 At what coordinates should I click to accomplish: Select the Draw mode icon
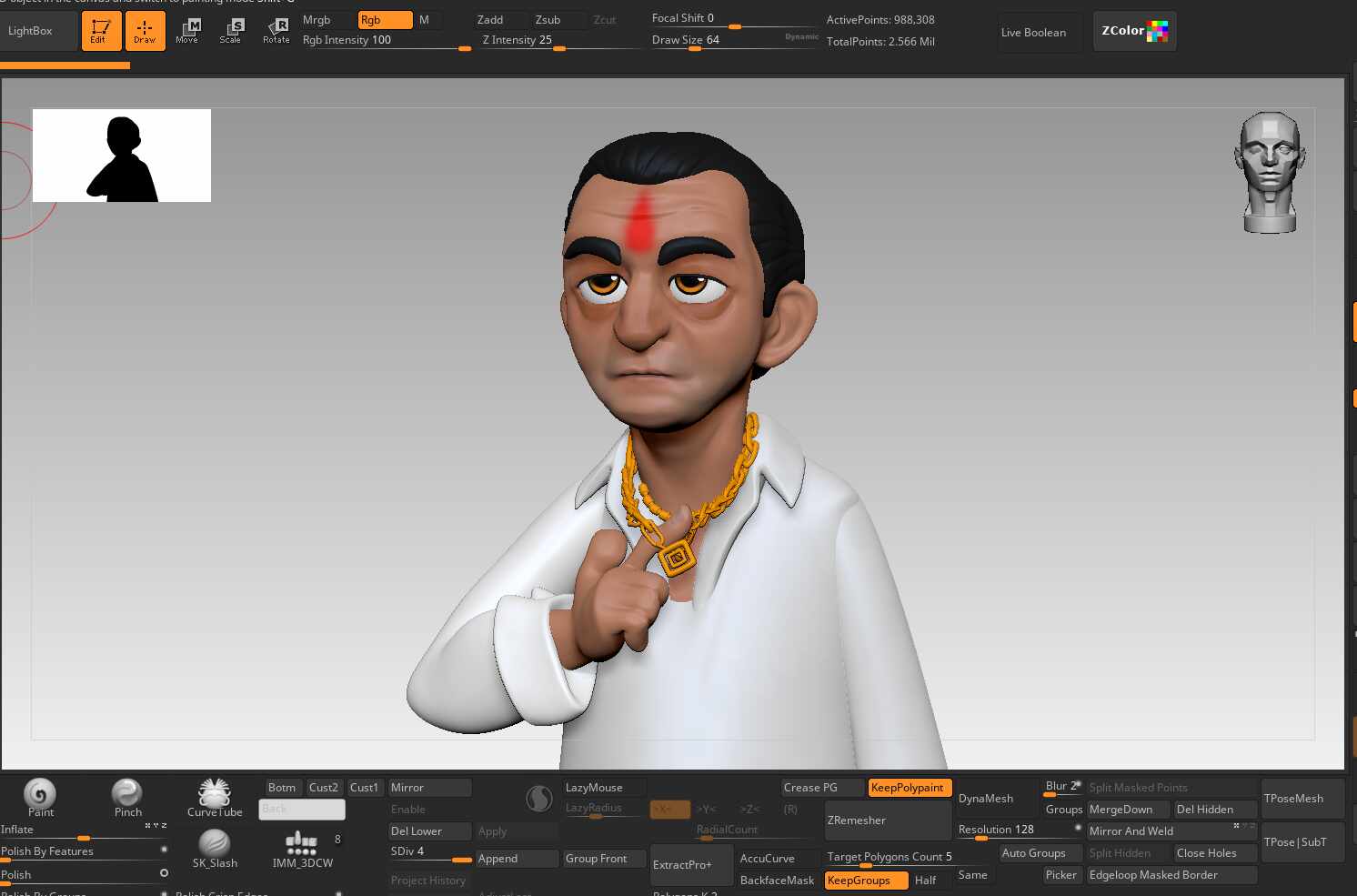tap(145, 31)
